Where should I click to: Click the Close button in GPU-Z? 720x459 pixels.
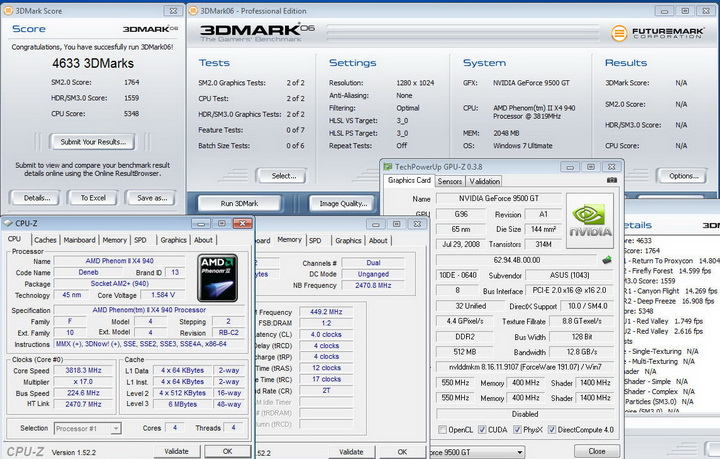(x=596, y=451)
